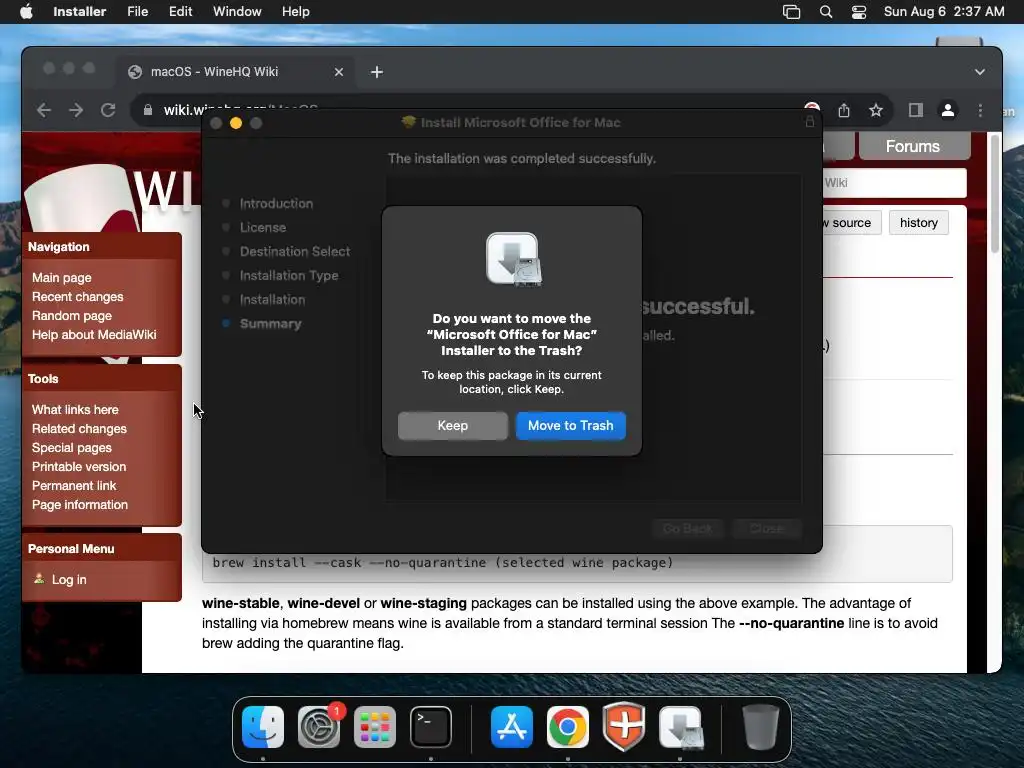Click the Chrome page scrollbar
Image resolution: width=1024 pixels, height=768 pixels.
point(995,193)
